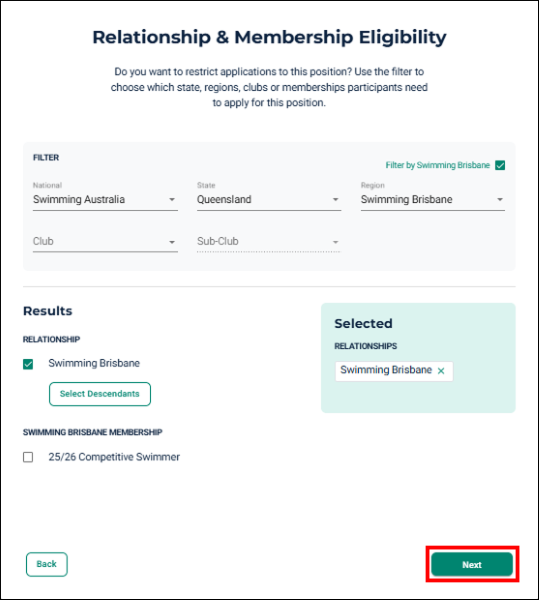Uncheck Filter by Swimming Brisbane checkbox
Image resolution: width=539 pixels, height=600 pixels.
tap(500, 165)
